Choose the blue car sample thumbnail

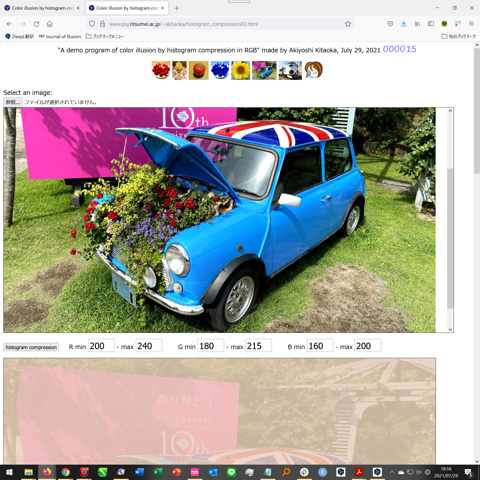[264, 70]
